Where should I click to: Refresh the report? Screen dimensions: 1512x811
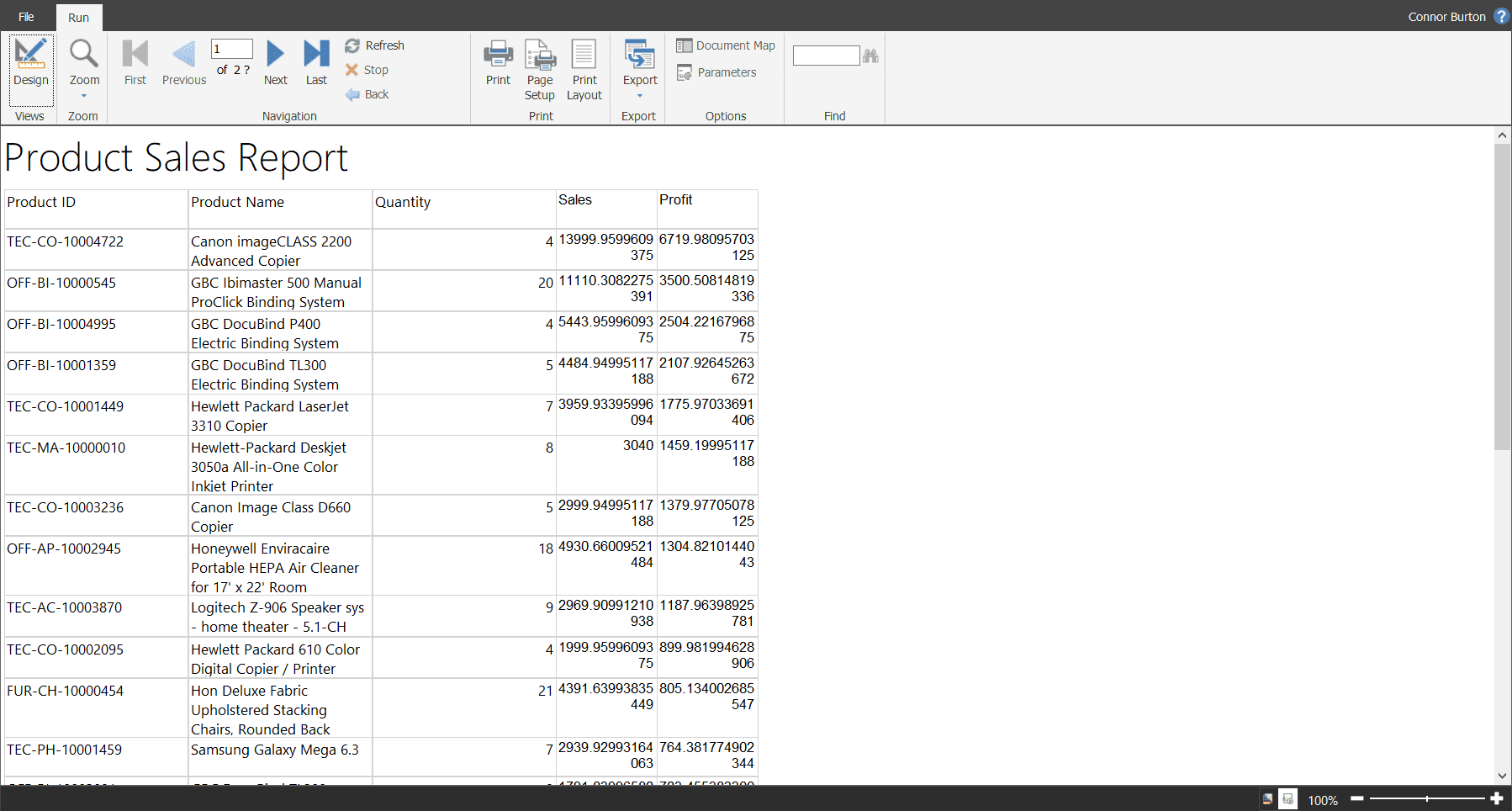tap(374, 45)
